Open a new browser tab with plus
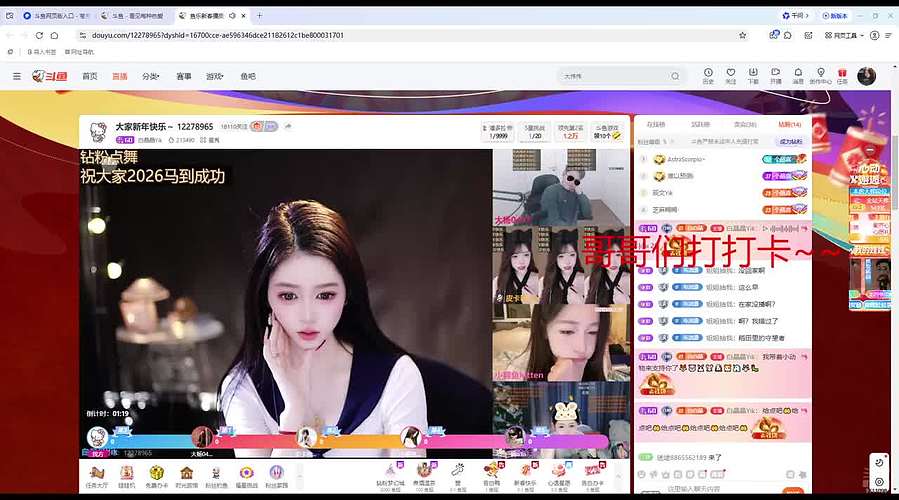 (x=259, y=15)
